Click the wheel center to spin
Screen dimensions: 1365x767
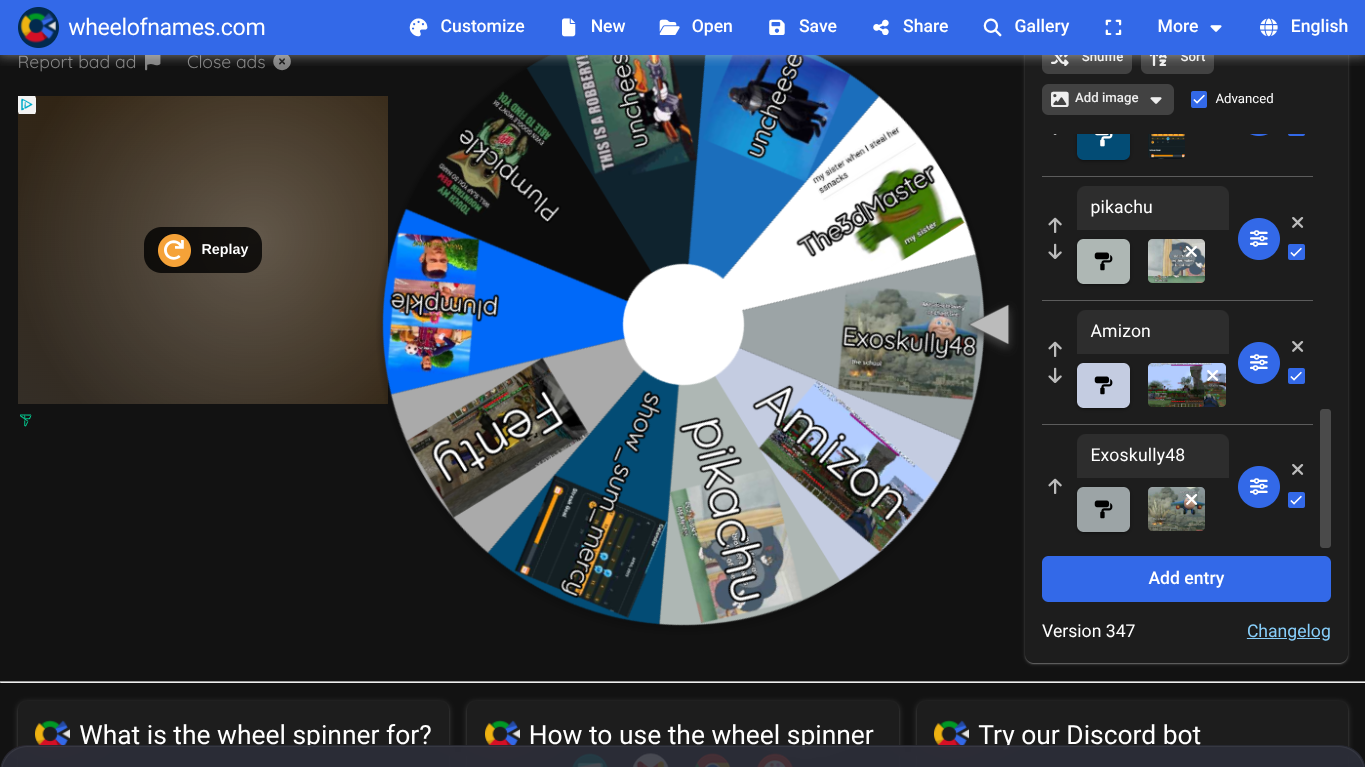683,324
